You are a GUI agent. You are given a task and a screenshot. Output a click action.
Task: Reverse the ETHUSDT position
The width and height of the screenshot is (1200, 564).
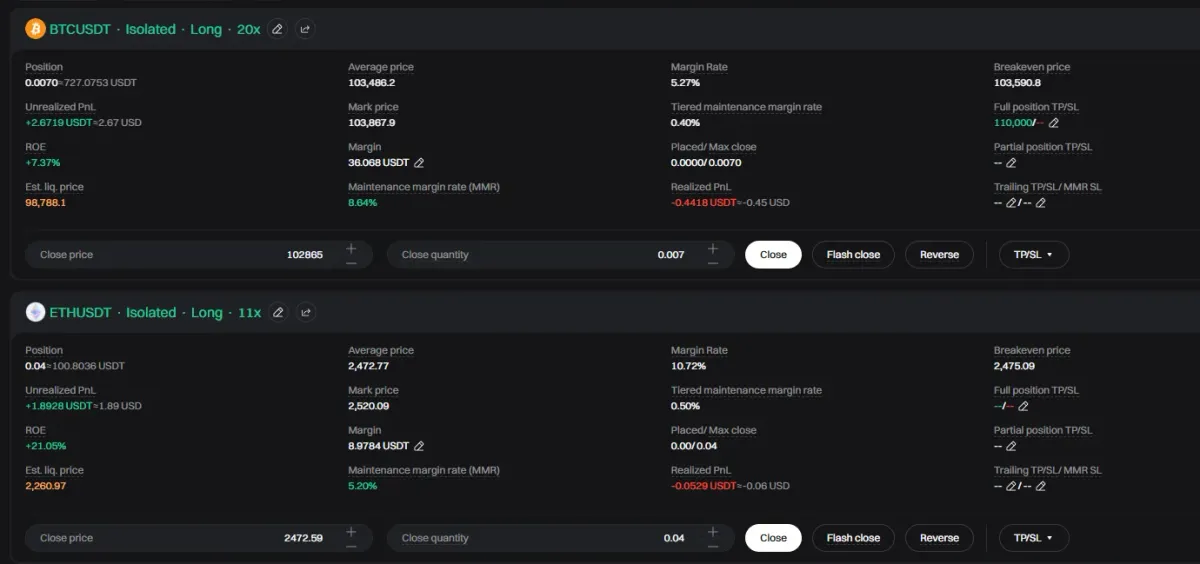tap(939, 538)
